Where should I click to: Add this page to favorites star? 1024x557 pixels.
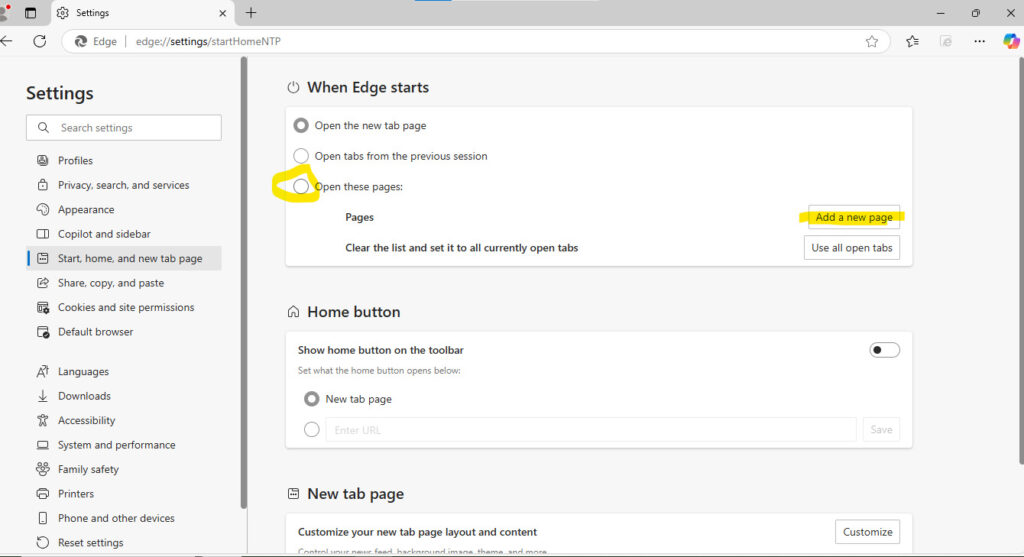pyautogui.click(x=872, y=41)
